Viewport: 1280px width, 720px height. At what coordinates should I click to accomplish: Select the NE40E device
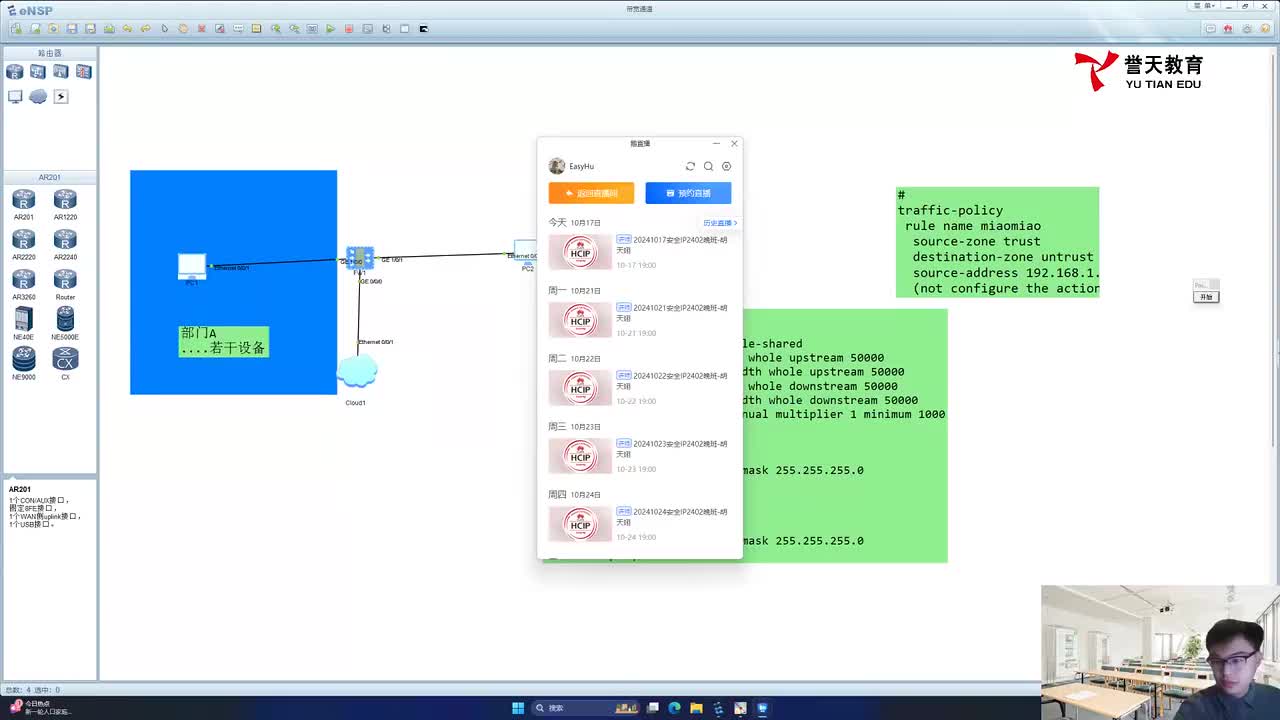(23, 322)
